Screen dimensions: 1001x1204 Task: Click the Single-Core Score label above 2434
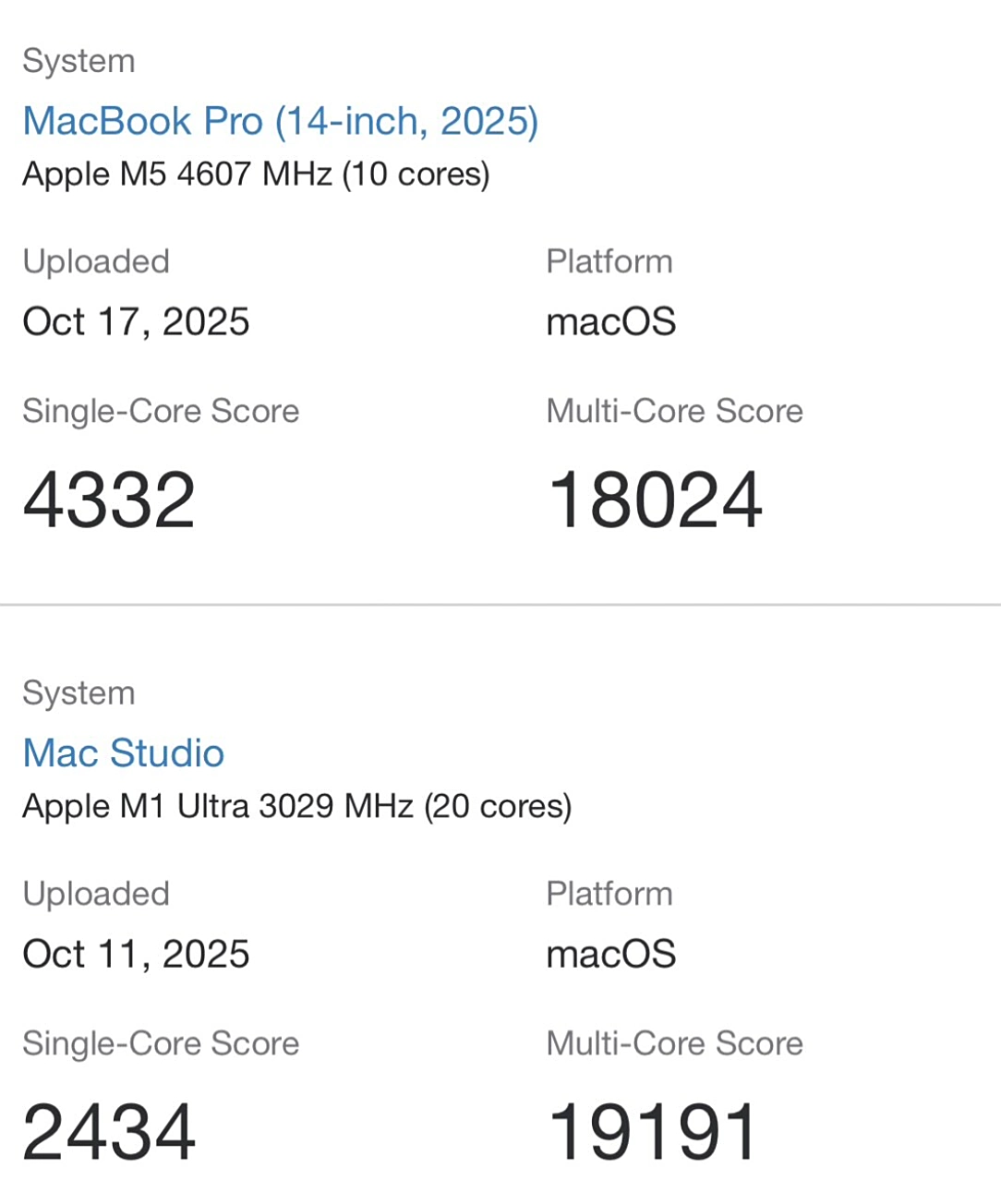tap(161, 1043)
